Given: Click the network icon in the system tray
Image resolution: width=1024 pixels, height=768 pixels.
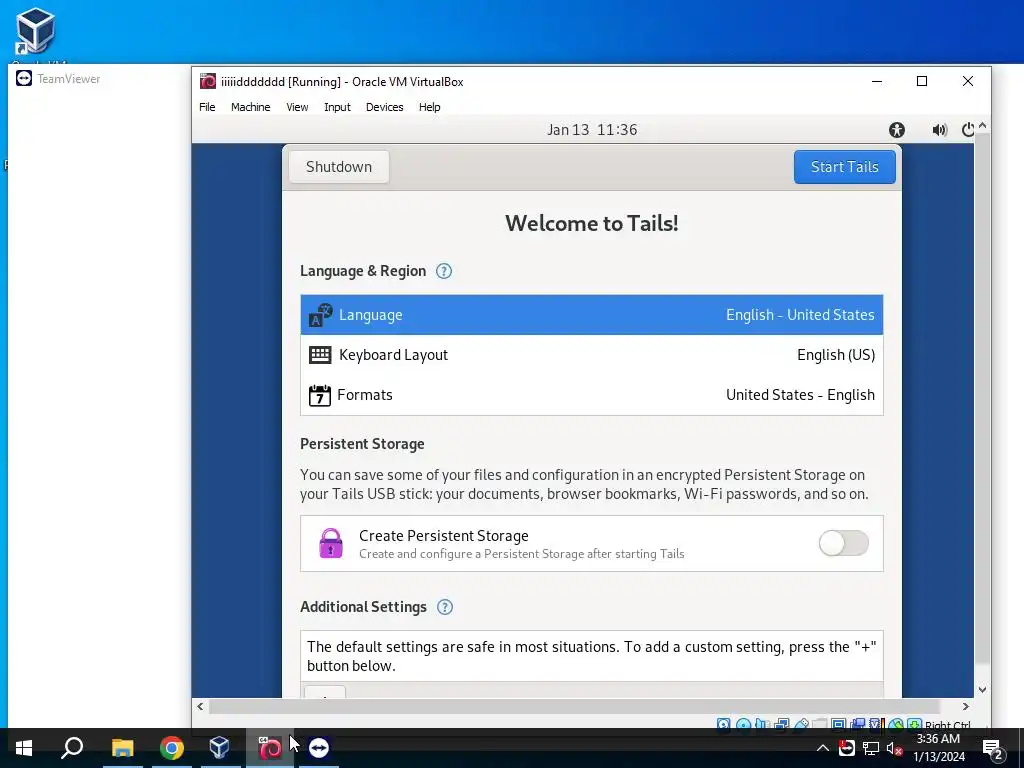Looking at the screenshot, I should pos(871,748).
